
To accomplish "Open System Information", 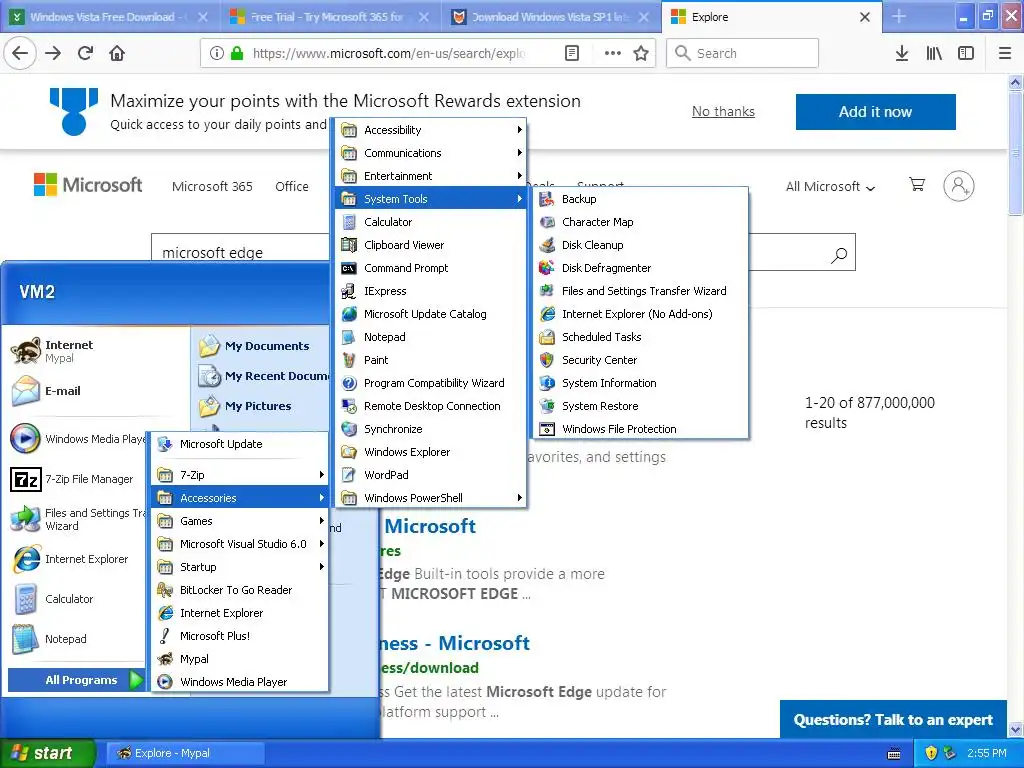I will (x=641, y=383).
